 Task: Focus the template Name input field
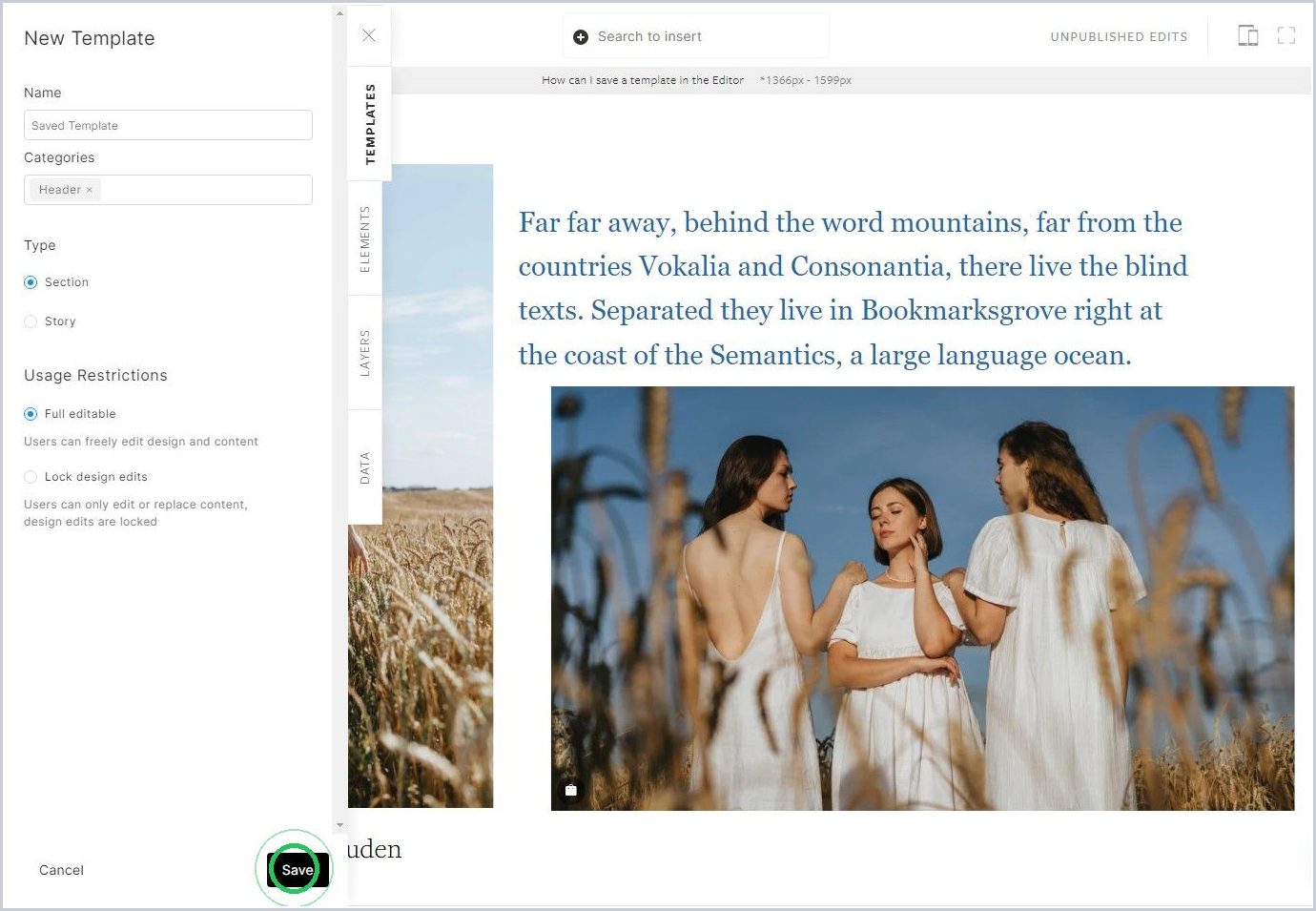click(168, 125)
